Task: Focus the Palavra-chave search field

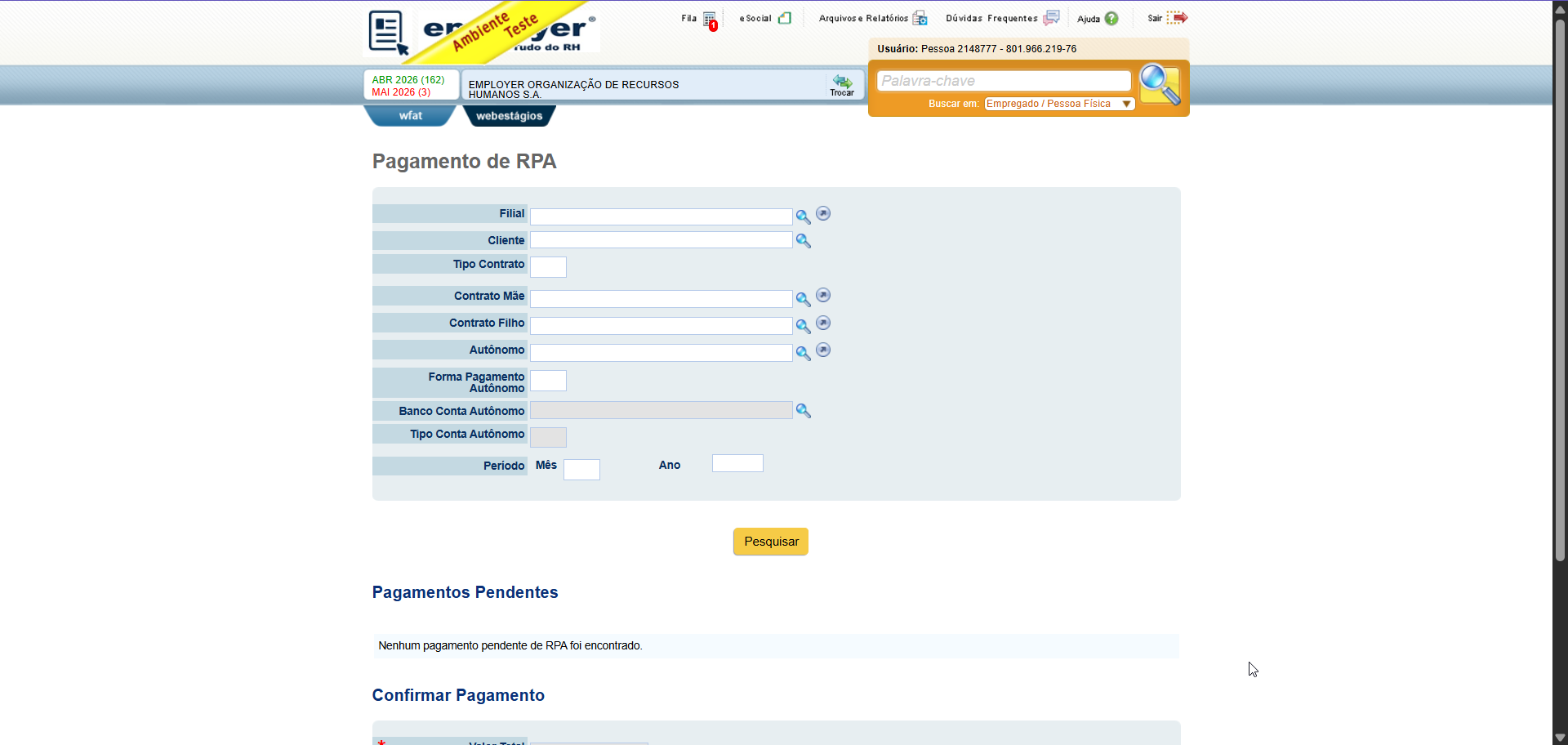Action: point(1004,81)
